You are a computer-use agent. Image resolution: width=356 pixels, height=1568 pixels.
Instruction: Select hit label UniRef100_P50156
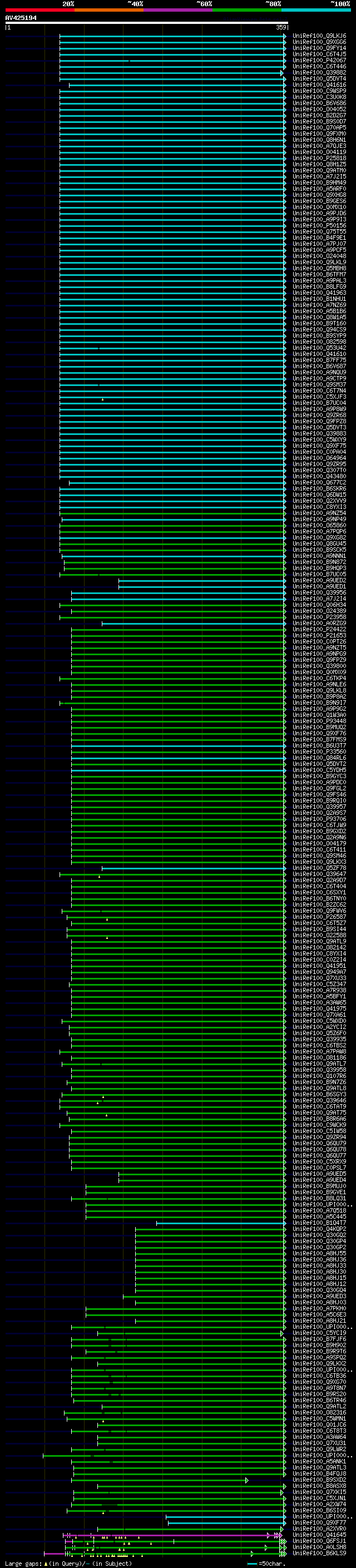click(319, 225)
